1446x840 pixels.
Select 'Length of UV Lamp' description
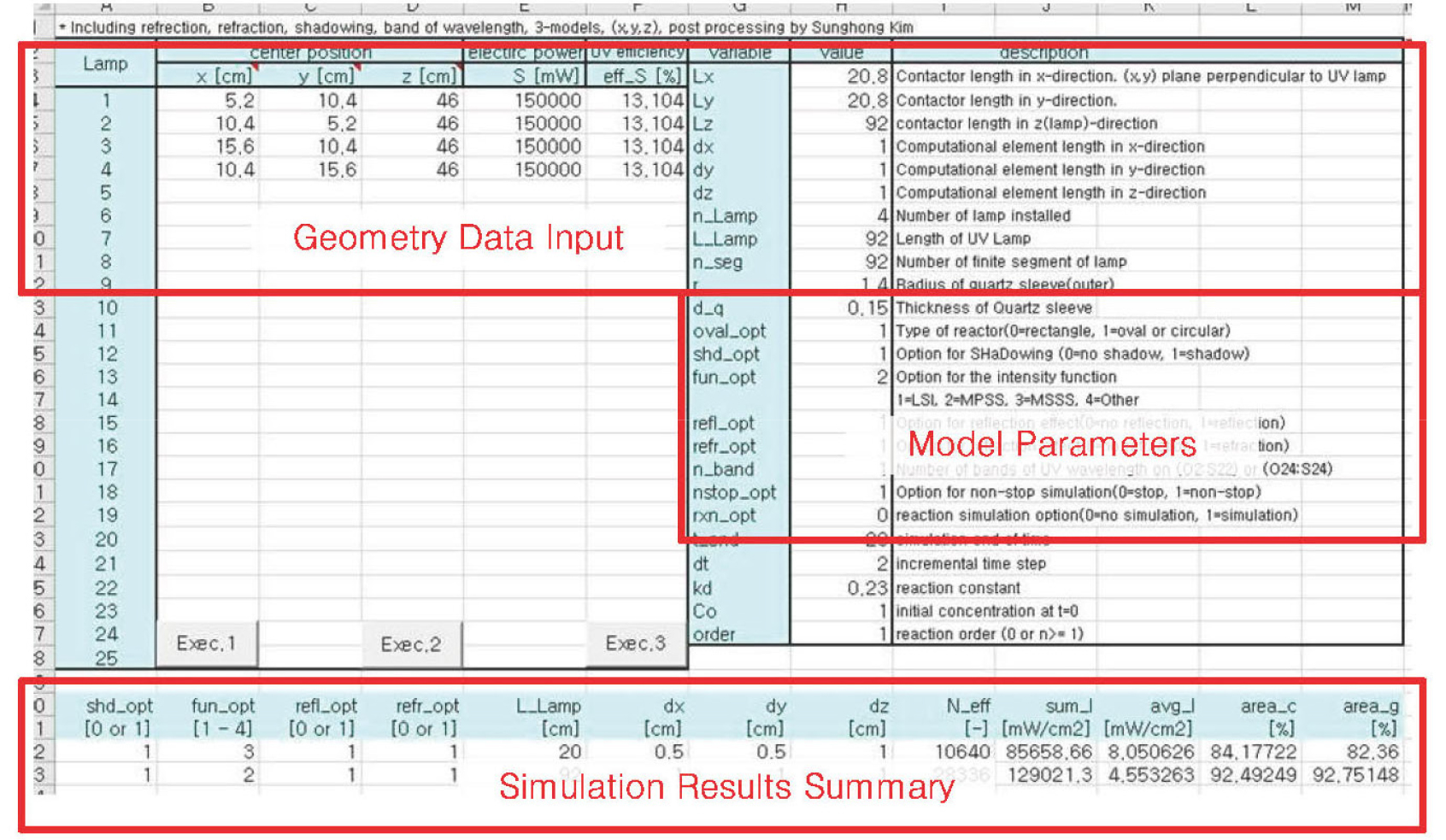(963, 238)
